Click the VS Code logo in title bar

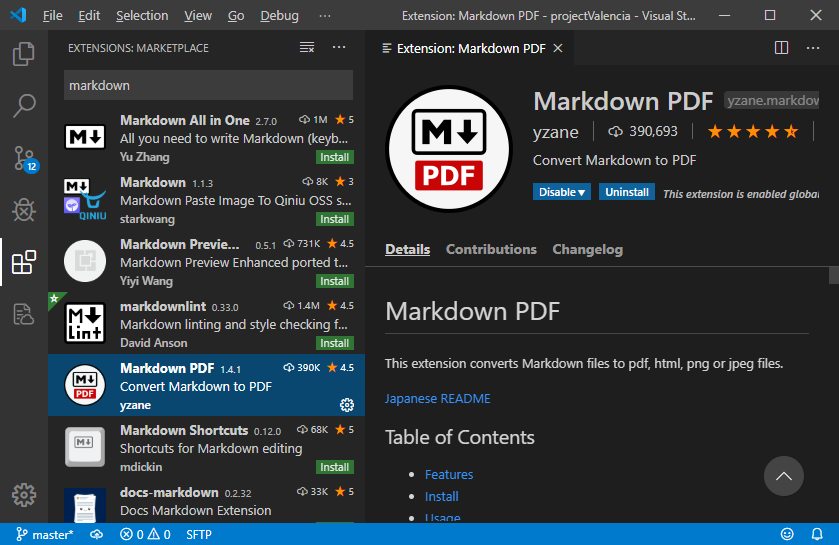click(x=18, y=15)
